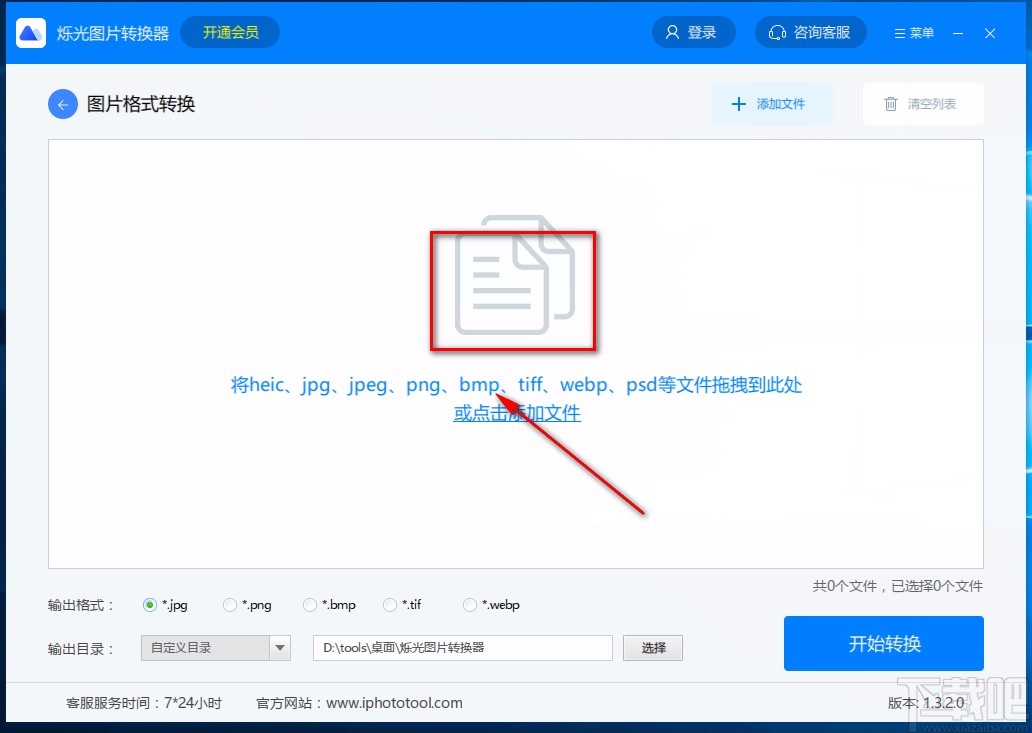Click the 选择 button to pick a folder
This screenshot has width=1032, height=733.
pyautogui.click(x=652, y=648)
